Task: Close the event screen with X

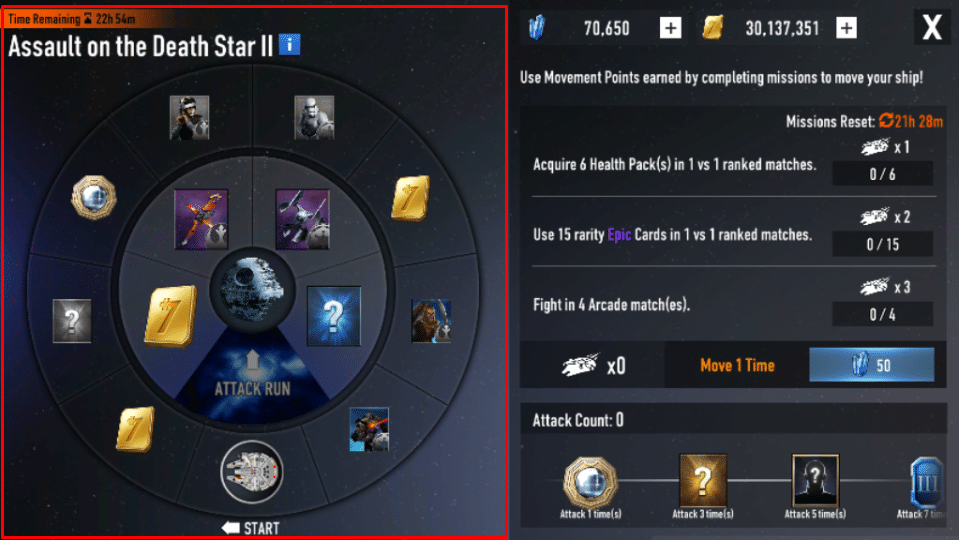Action: click(x=932, y=27)
